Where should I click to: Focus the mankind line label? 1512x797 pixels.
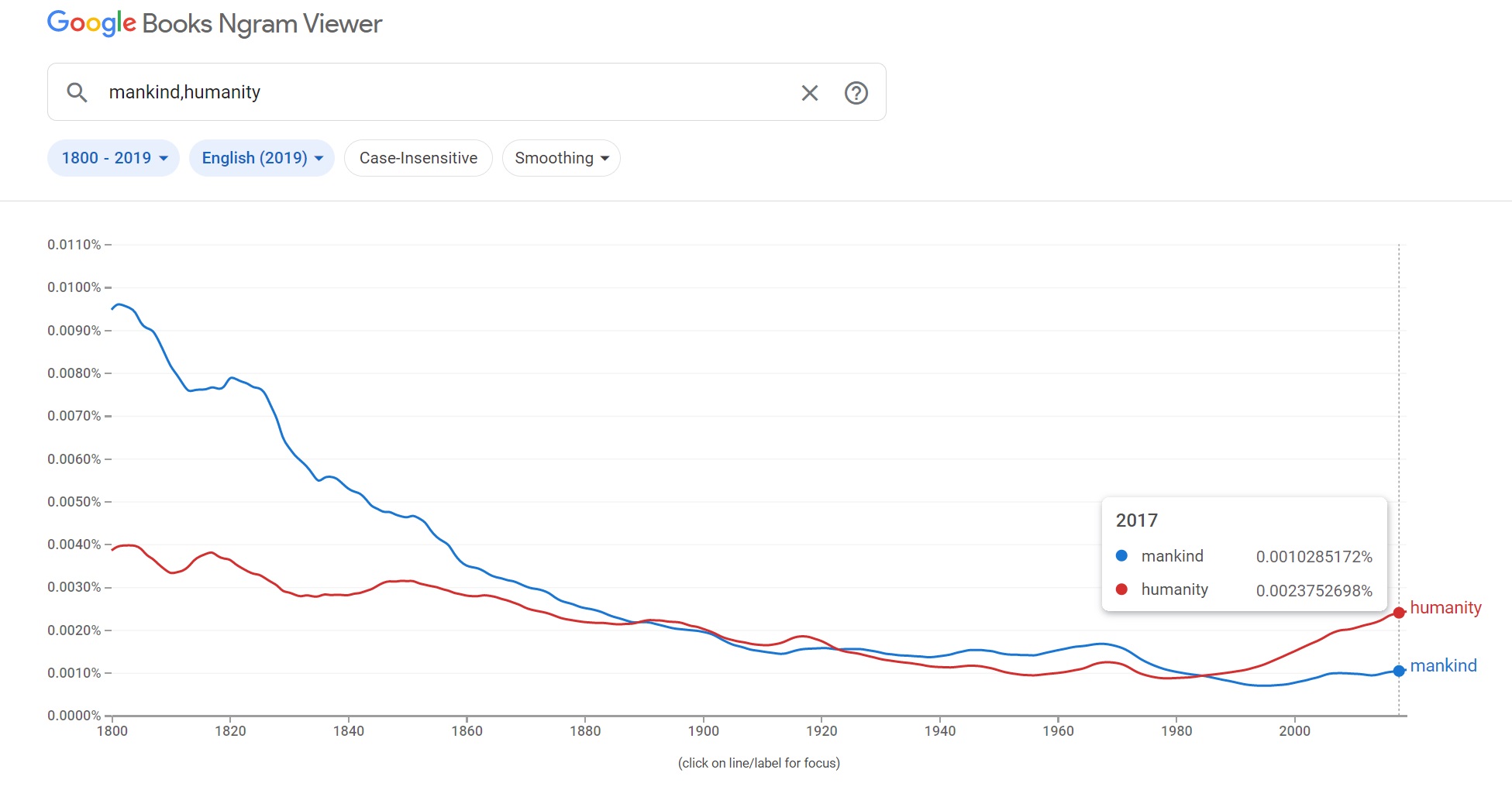click(x=1443, y=666)
